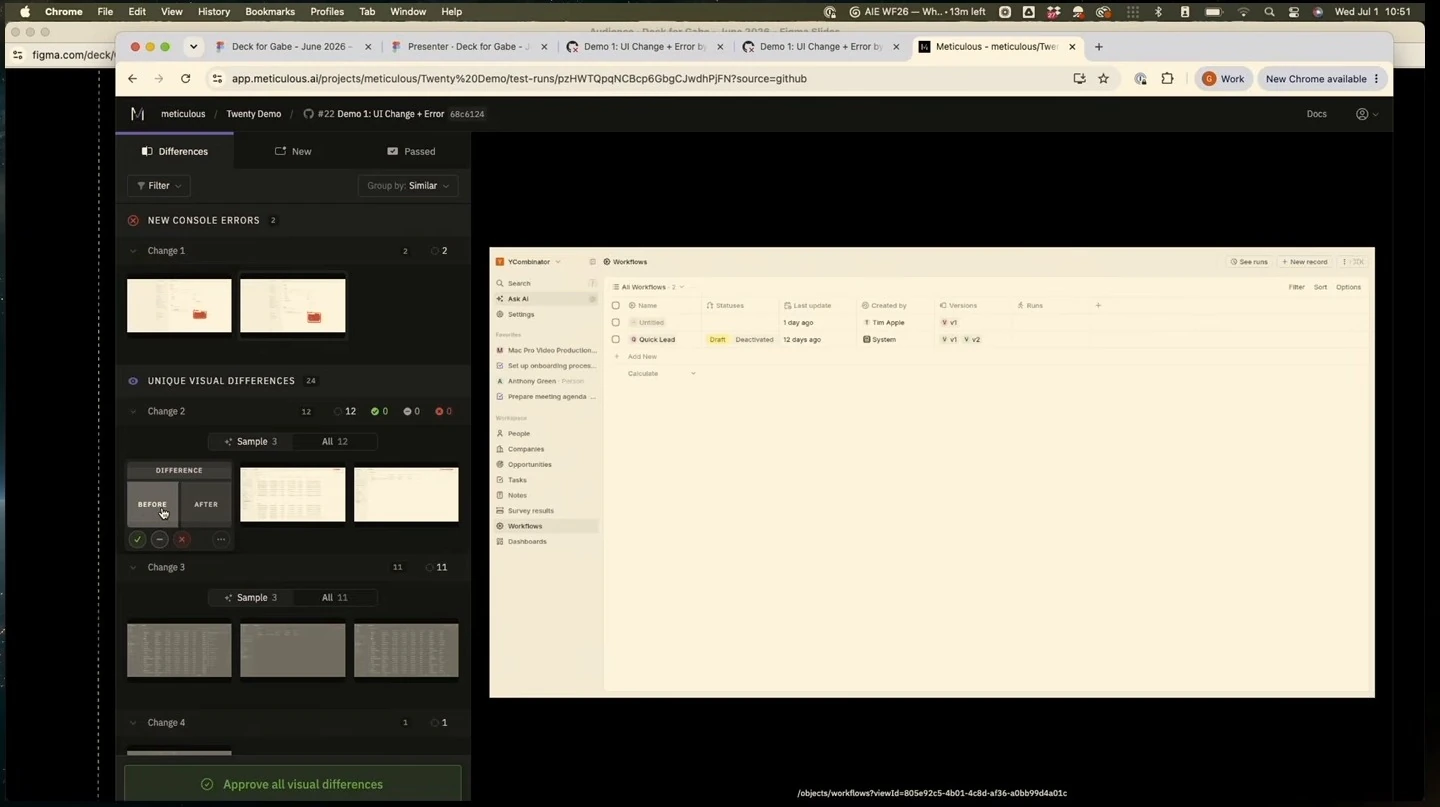Image resolution: width=1440 pixels, height=807 pixels.
Task: Switch Change 2 to All 12 view
Action: pos(335,441)
